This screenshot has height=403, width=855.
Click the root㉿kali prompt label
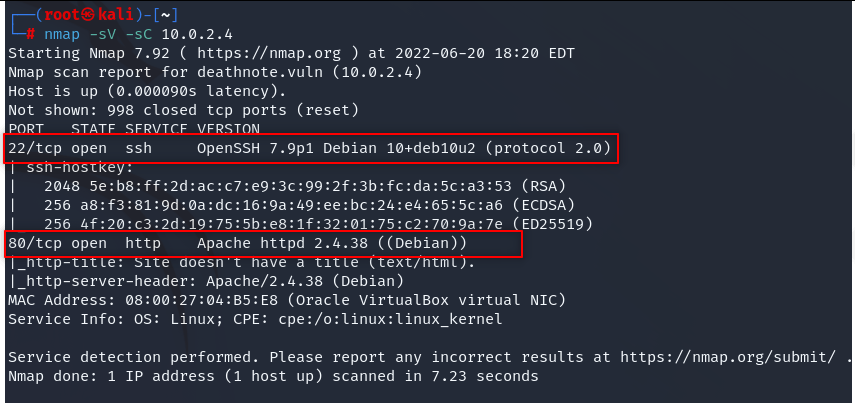pos(89,15)
